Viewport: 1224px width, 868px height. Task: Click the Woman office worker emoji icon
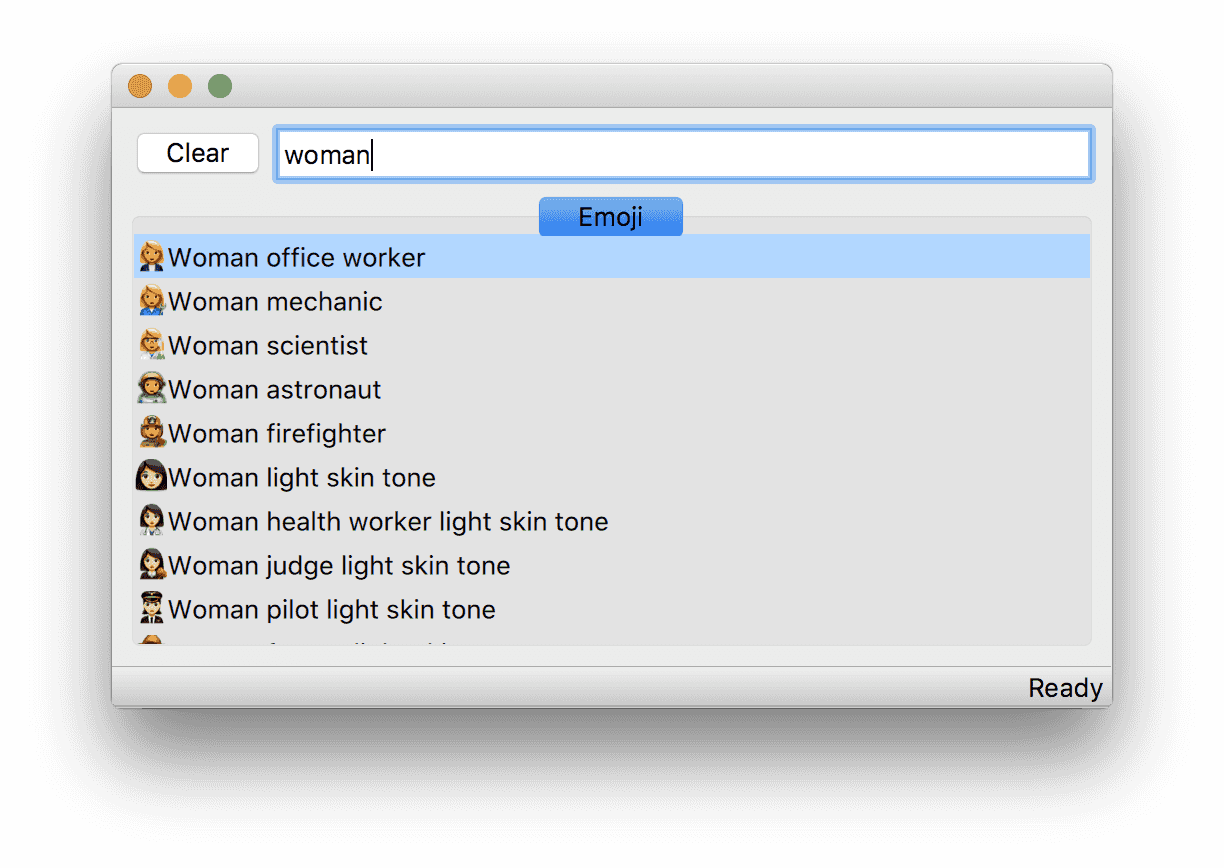coord(151,257)
